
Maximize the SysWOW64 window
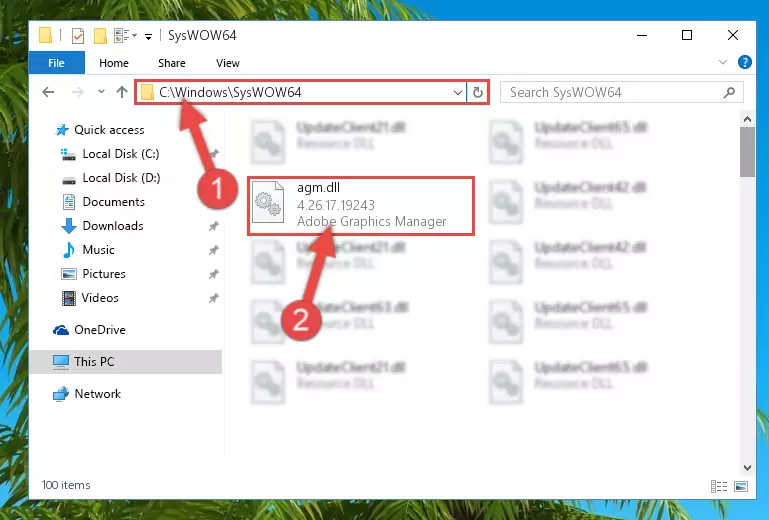coord(687,35)
